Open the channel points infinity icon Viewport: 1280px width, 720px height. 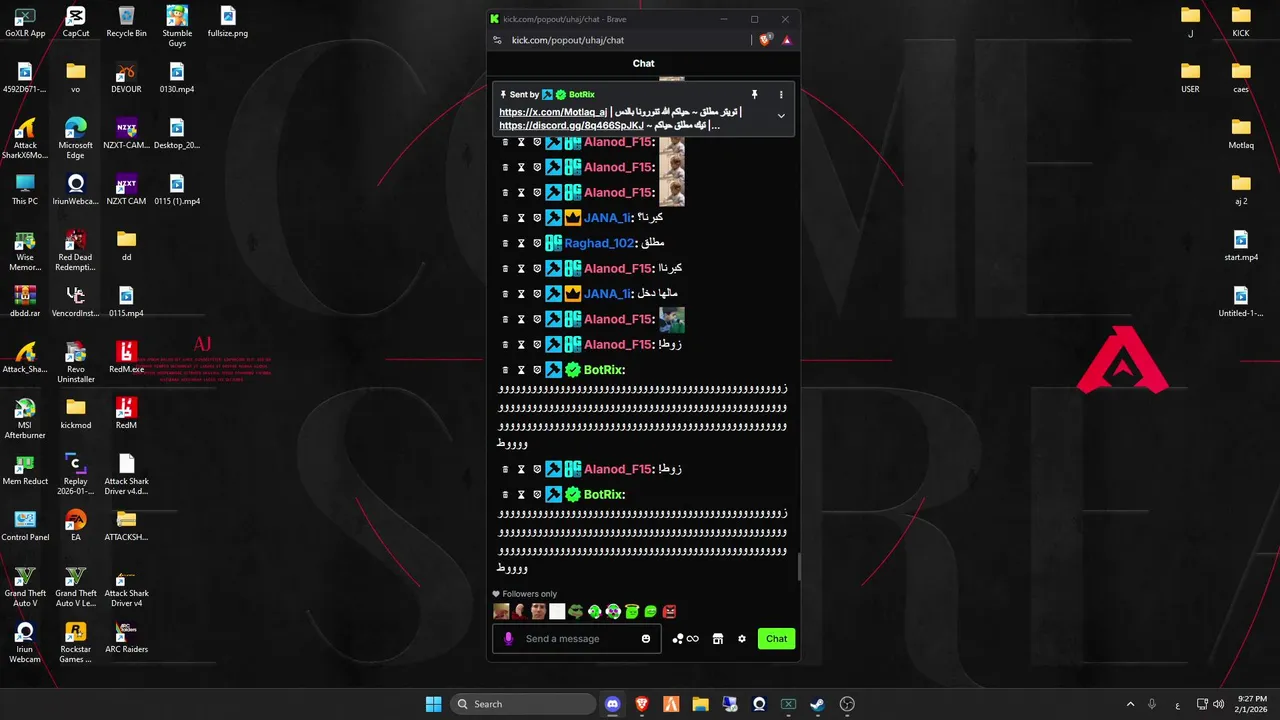(686, 639)
